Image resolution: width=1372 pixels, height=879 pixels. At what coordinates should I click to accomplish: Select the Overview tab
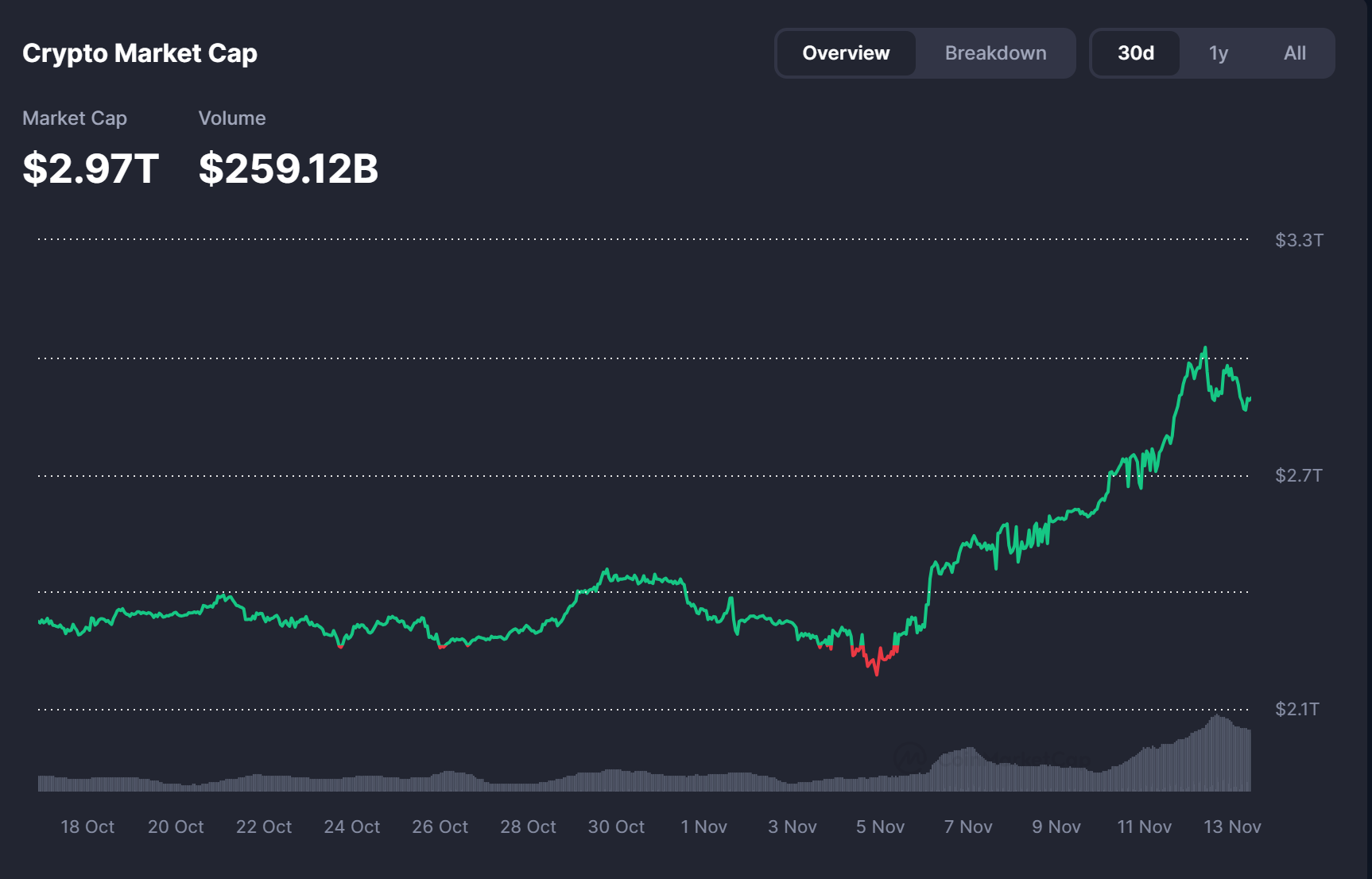pos(846,53)
